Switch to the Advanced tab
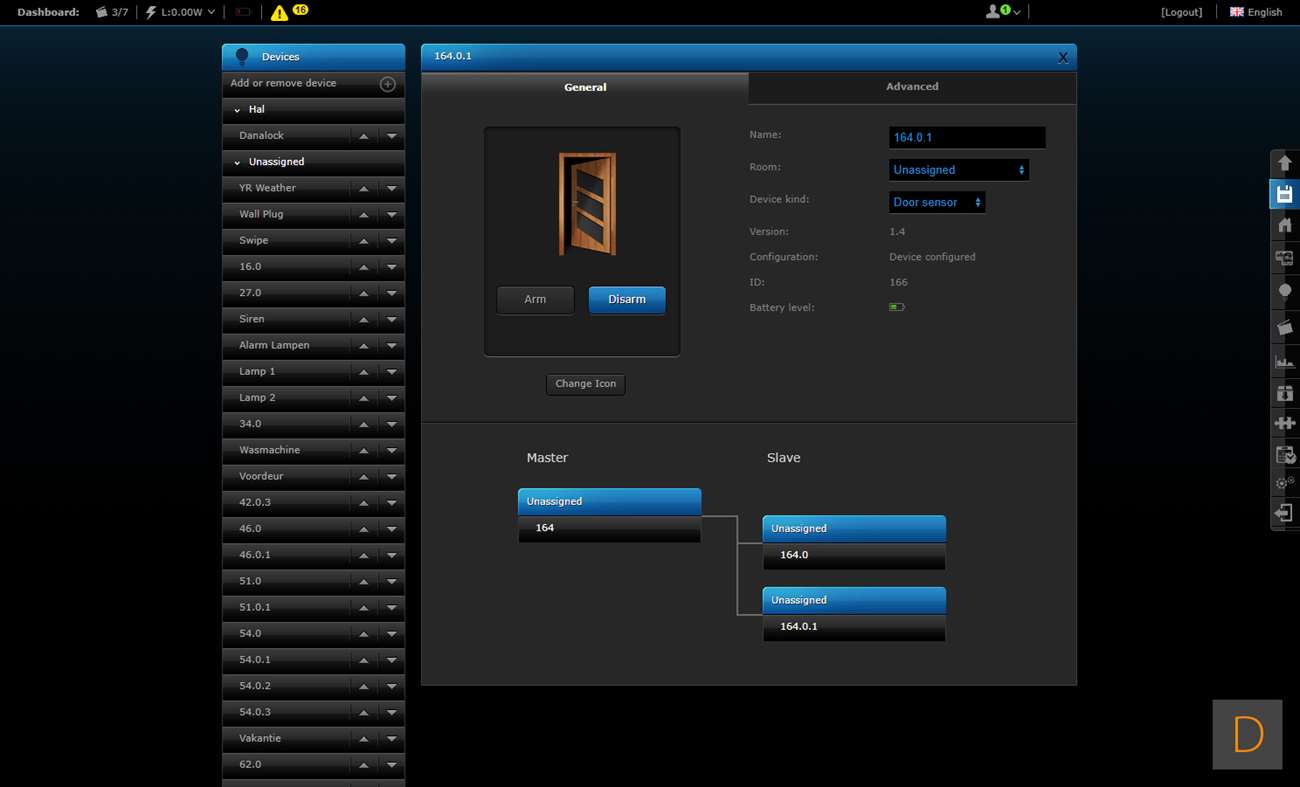 pos(912,87)
